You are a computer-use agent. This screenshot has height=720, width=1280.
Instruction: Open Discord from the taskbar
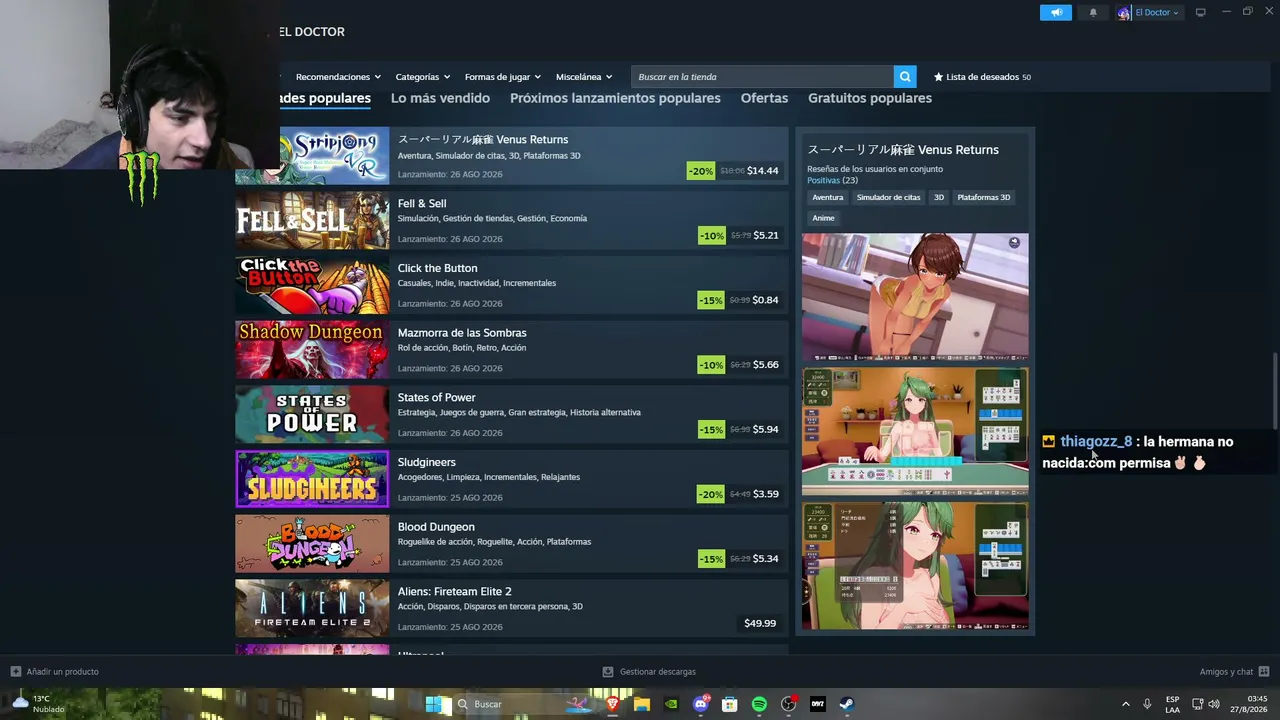click(x=701, y=704)
